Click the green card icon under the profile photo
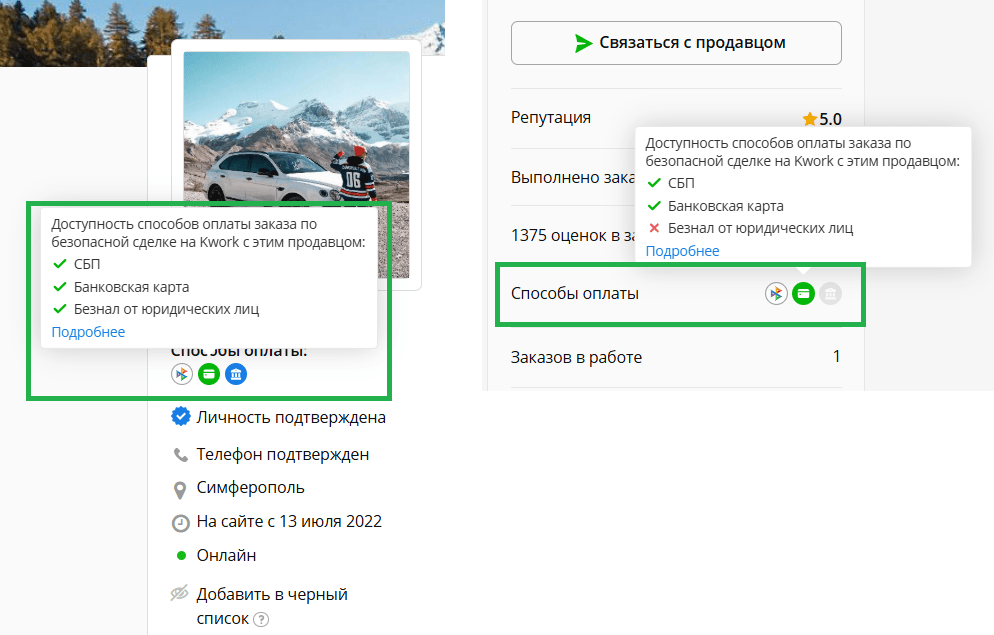Screen dimensions: 994x635 (208, 374)
